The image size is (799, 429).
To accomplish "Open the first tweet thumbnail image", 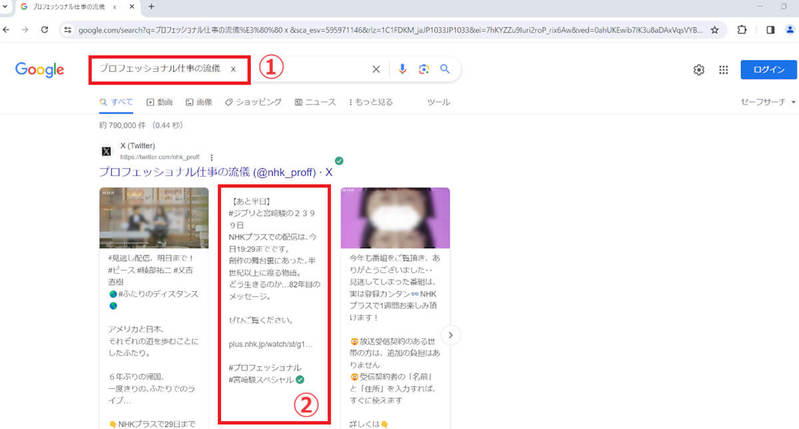I will 154,218.
